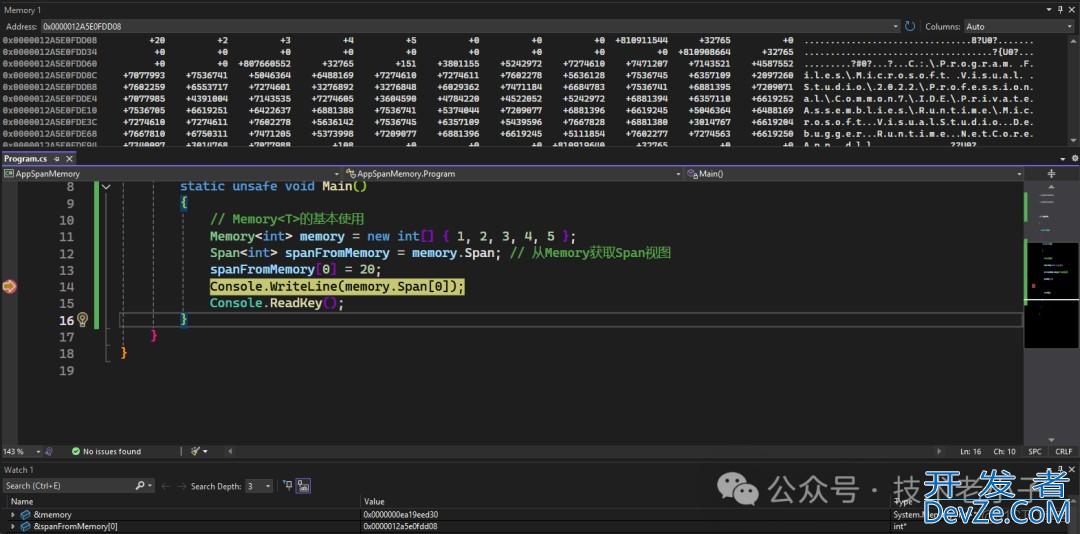
Task: Click the Watch 1 panel title
Action: coord(20,469)
